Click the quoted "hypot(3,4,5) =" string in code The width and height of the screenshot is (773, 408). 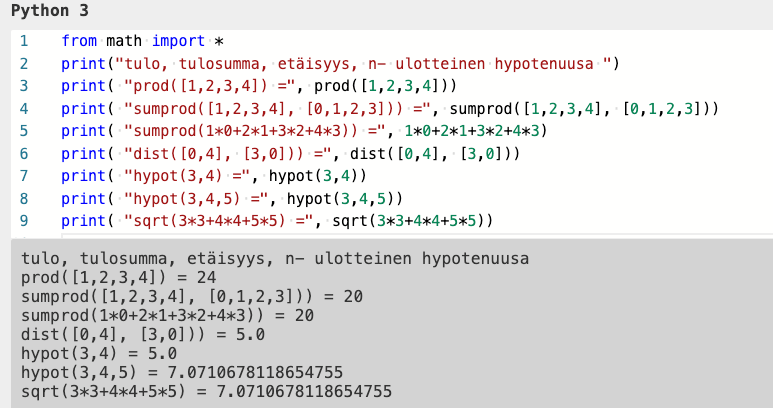coord(196,198)
